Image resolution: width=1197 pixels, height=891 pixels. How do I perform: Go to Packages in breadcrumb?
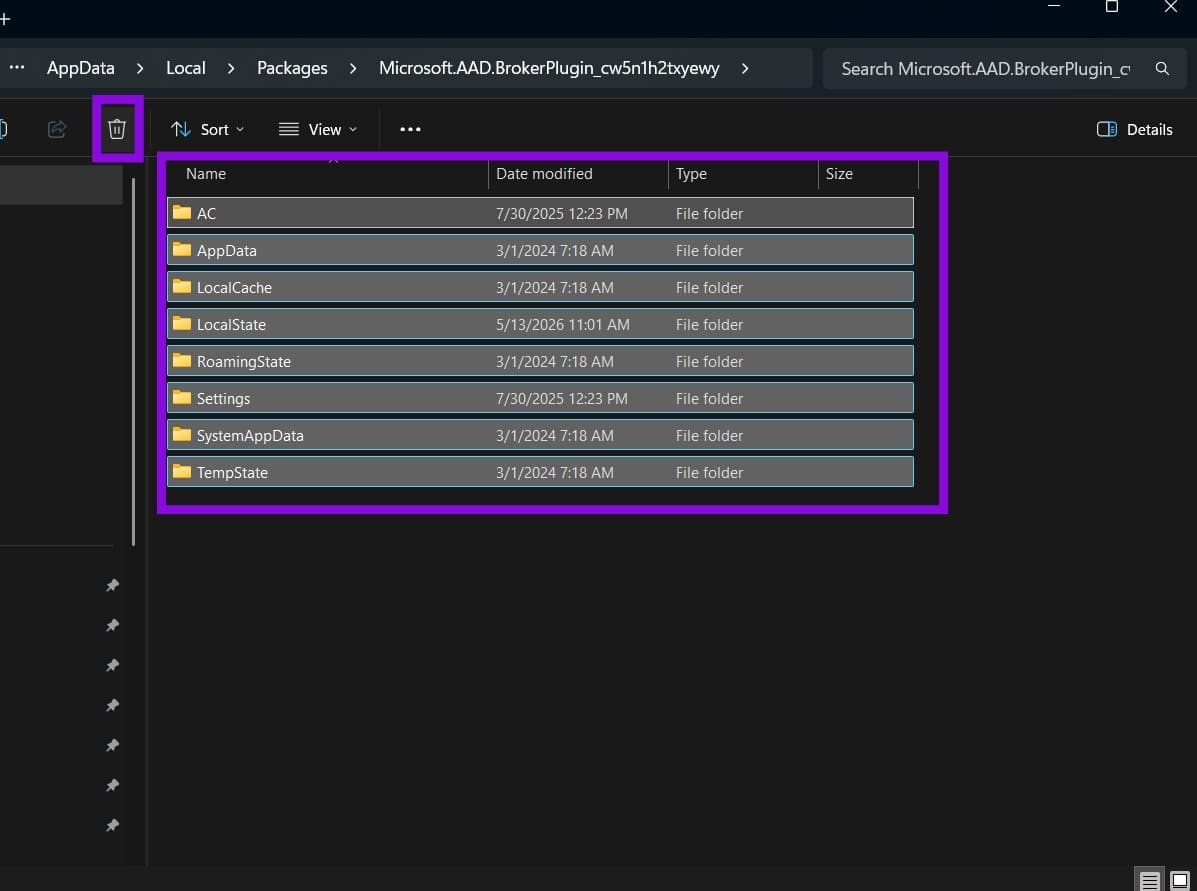click(x=292, y=68)
